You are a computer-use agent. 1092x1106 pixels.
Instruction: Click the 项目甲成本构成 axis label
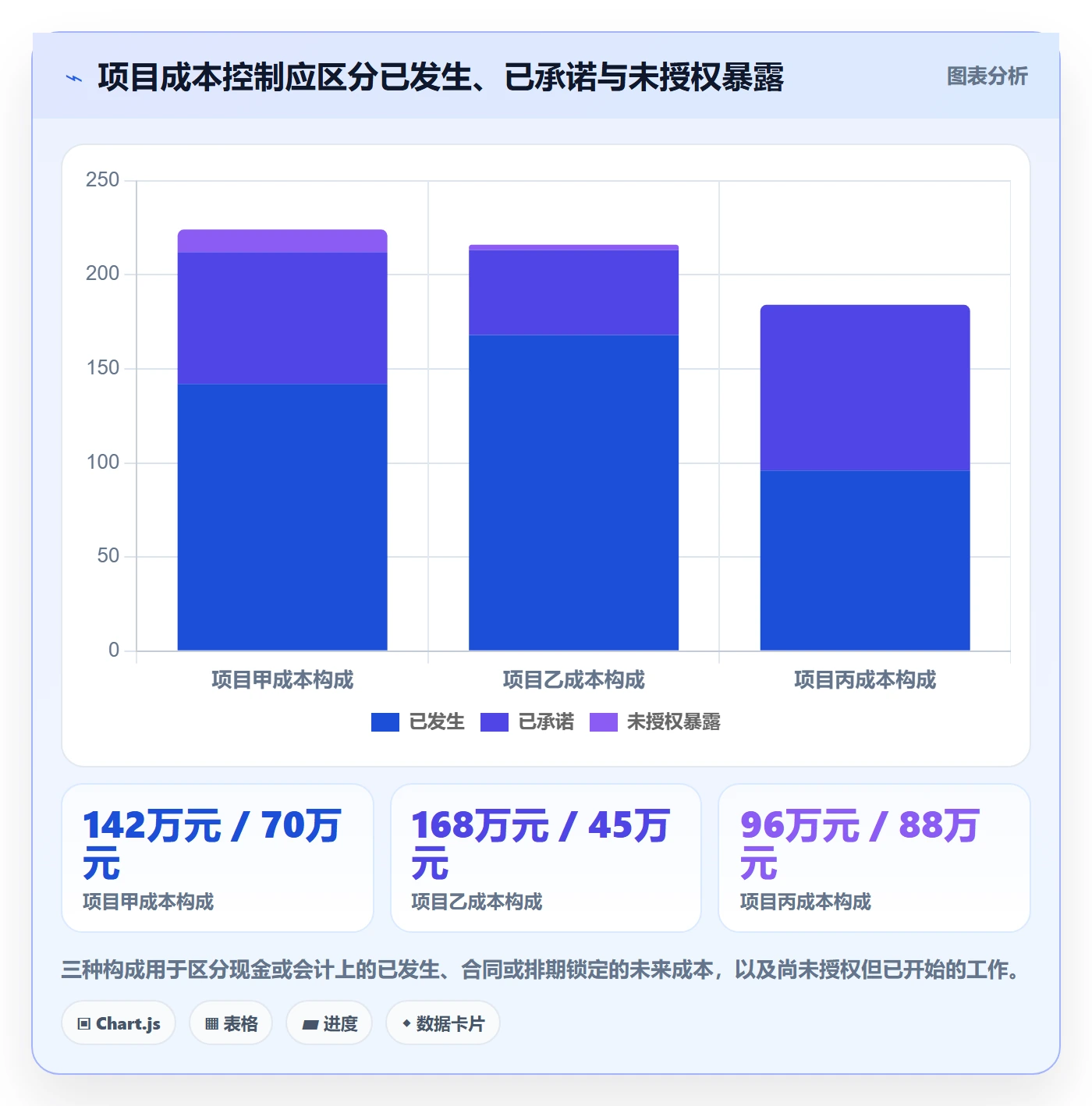[282, 680]
